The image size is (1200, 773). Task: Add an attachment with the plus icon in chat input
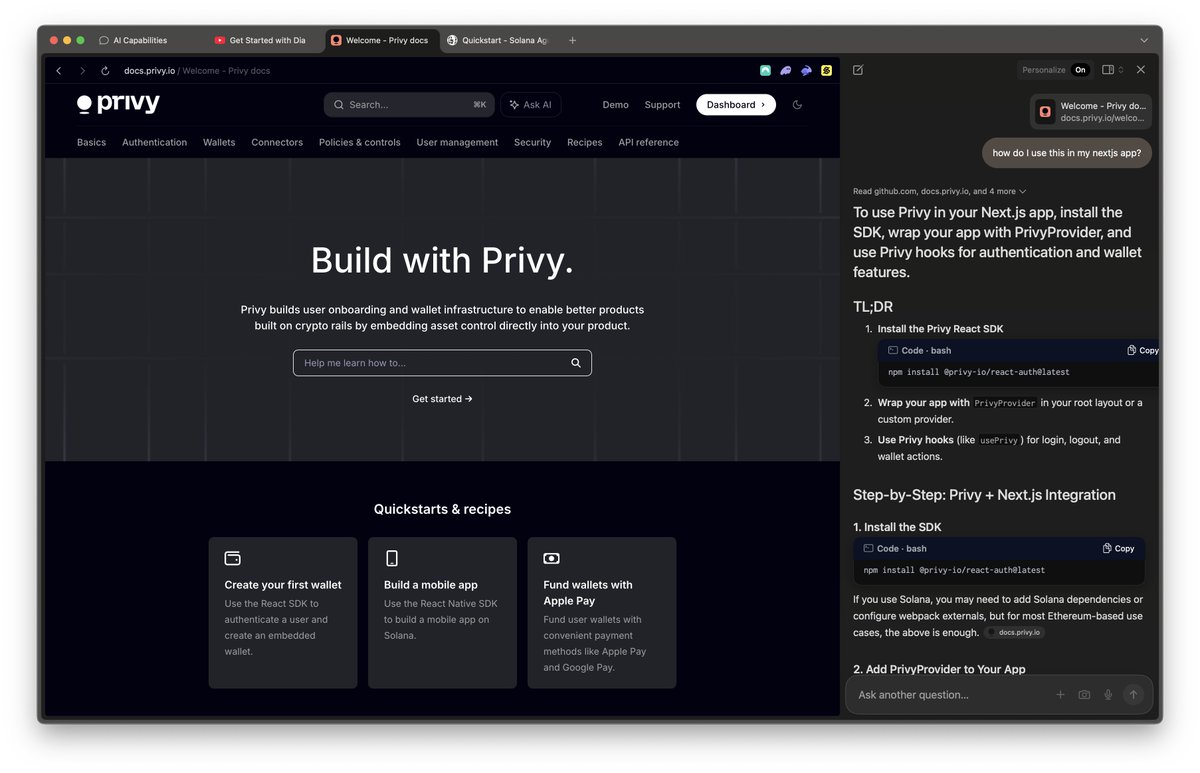pos(1061,695)
